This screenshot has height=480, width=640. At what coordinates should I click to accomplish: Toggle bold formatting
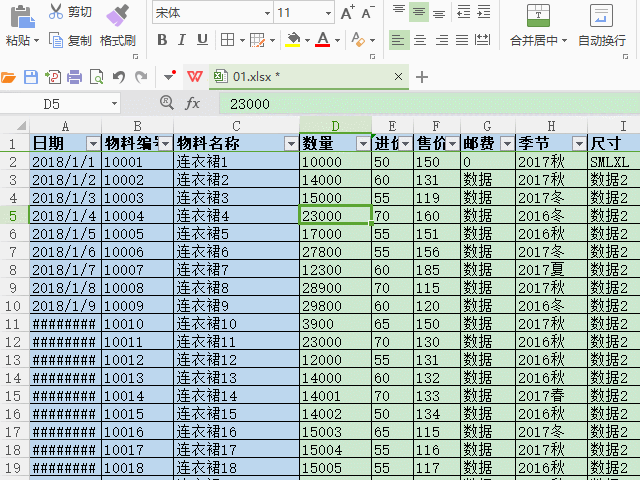(x=162, y=40)
